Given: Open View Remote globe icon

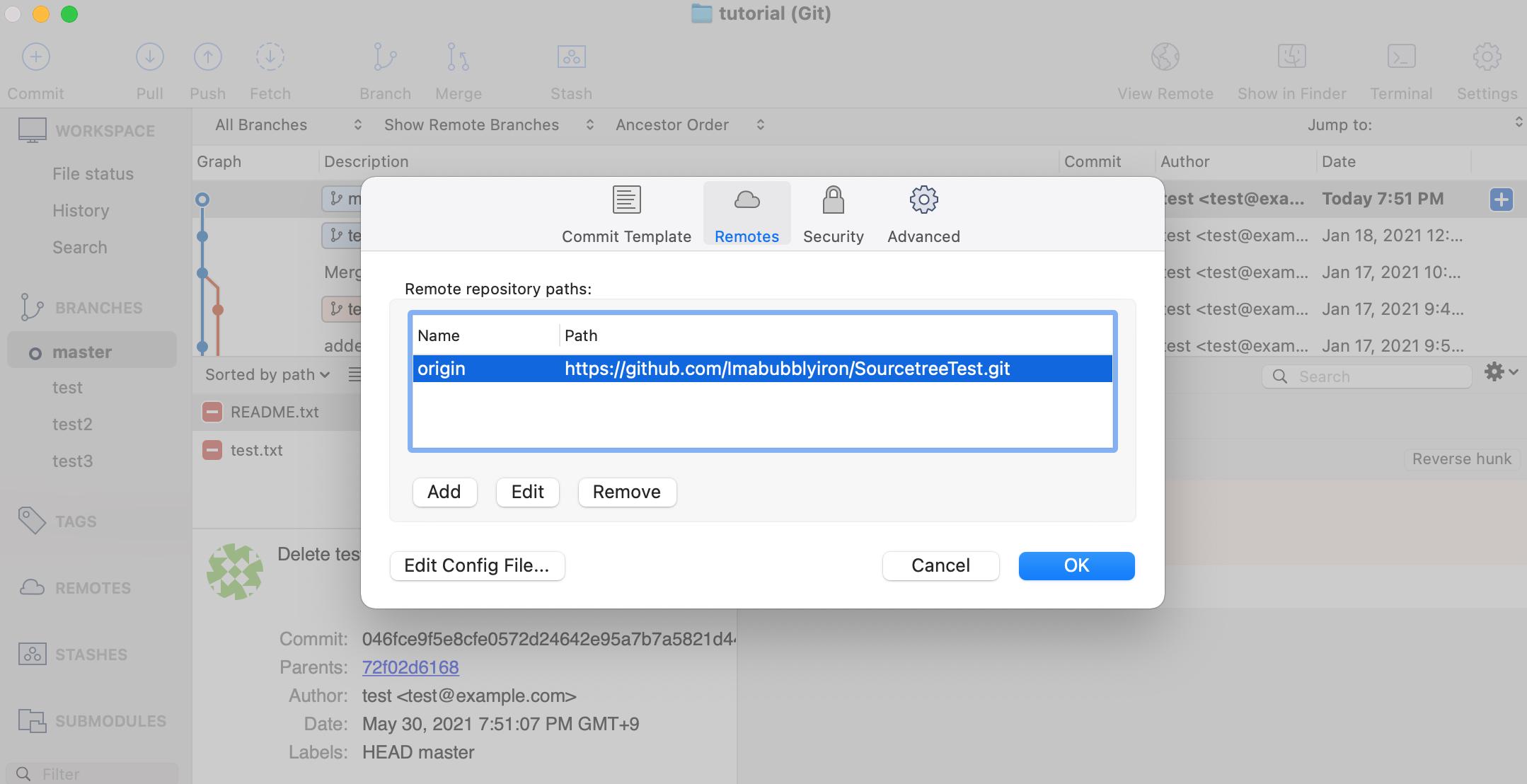Looking at the screenshot, I should [x=1165, y=57].
